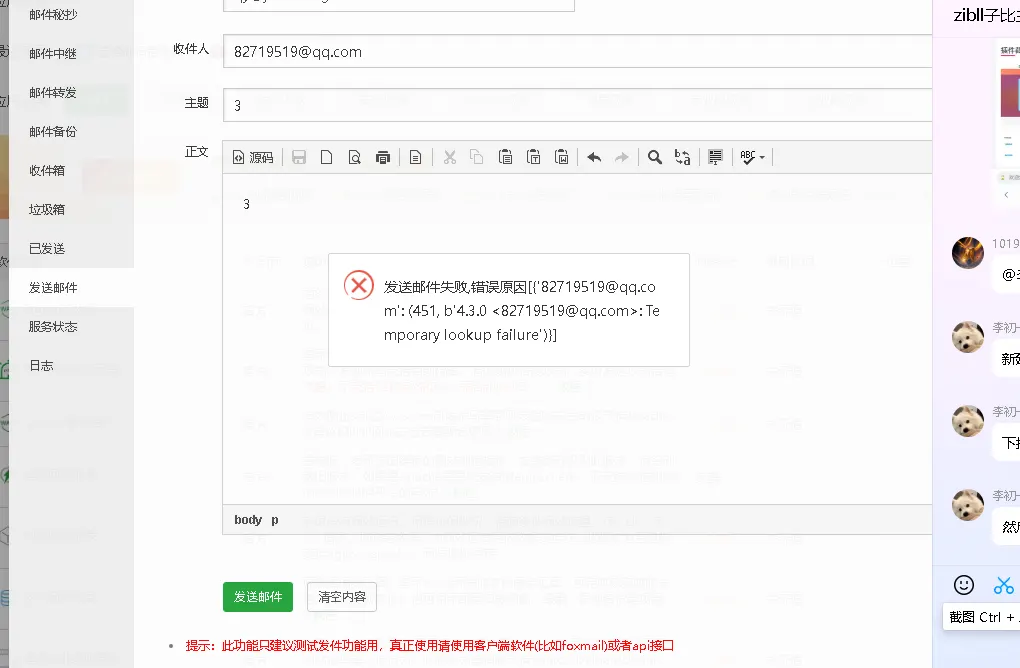Open the emoji smiley icon in chat window

(963, 585)
